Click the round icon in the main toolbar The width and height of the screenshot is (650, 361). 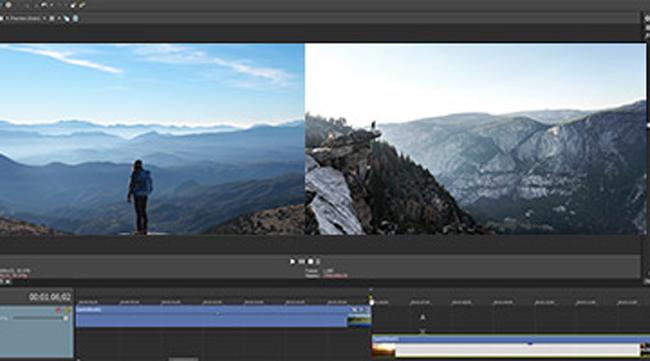point(7,5)
